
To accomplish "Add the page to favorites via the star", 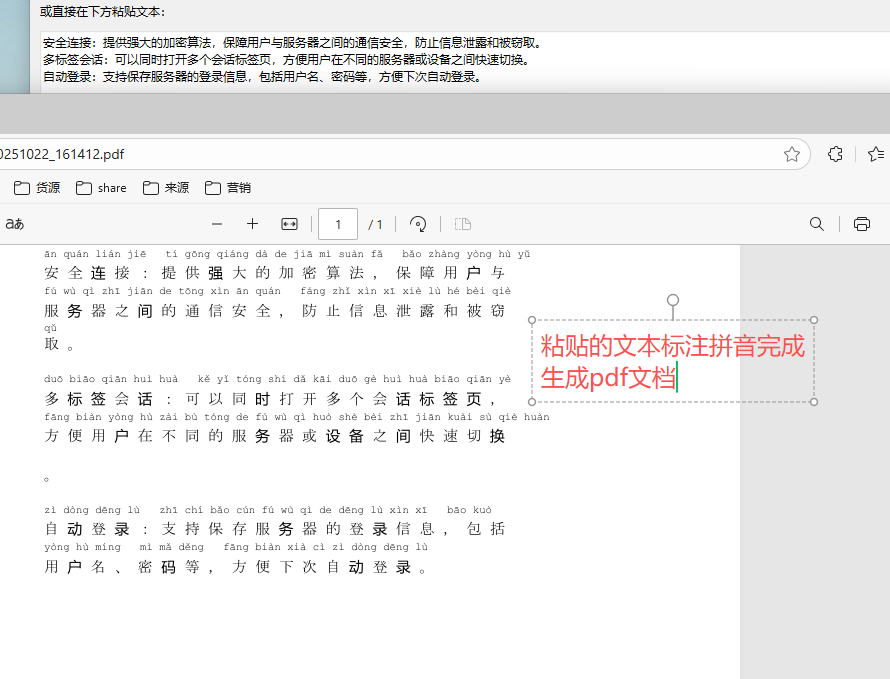I will [x=791, y=154].
